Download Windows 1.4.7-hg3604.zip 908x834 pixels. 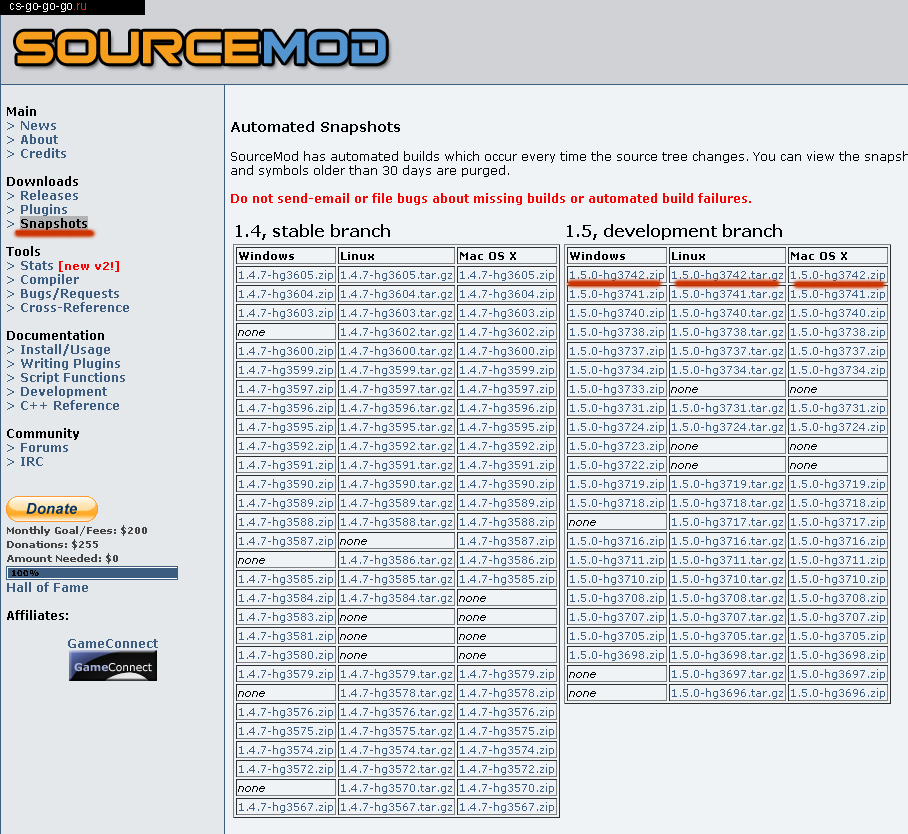point(286,294)
